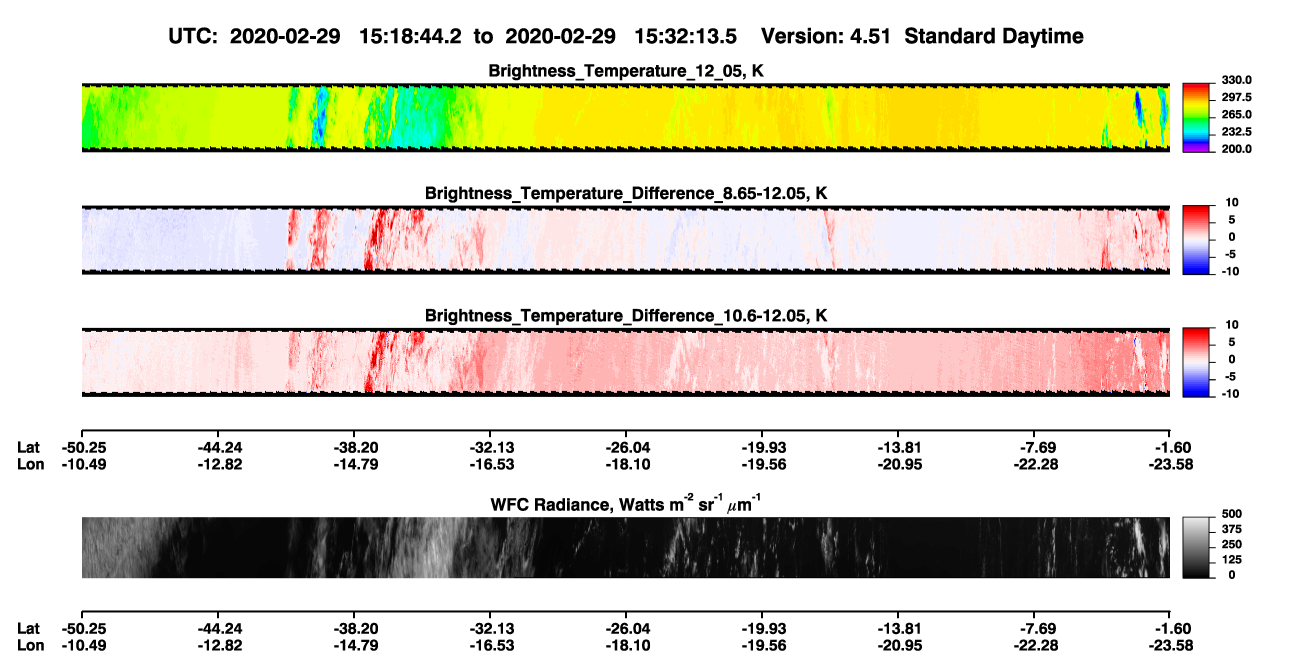The width and height of the screenshot is (1300, 667).
Task: Click the end time '15:32:13.5' in header
Action: (x=685, y=36)
